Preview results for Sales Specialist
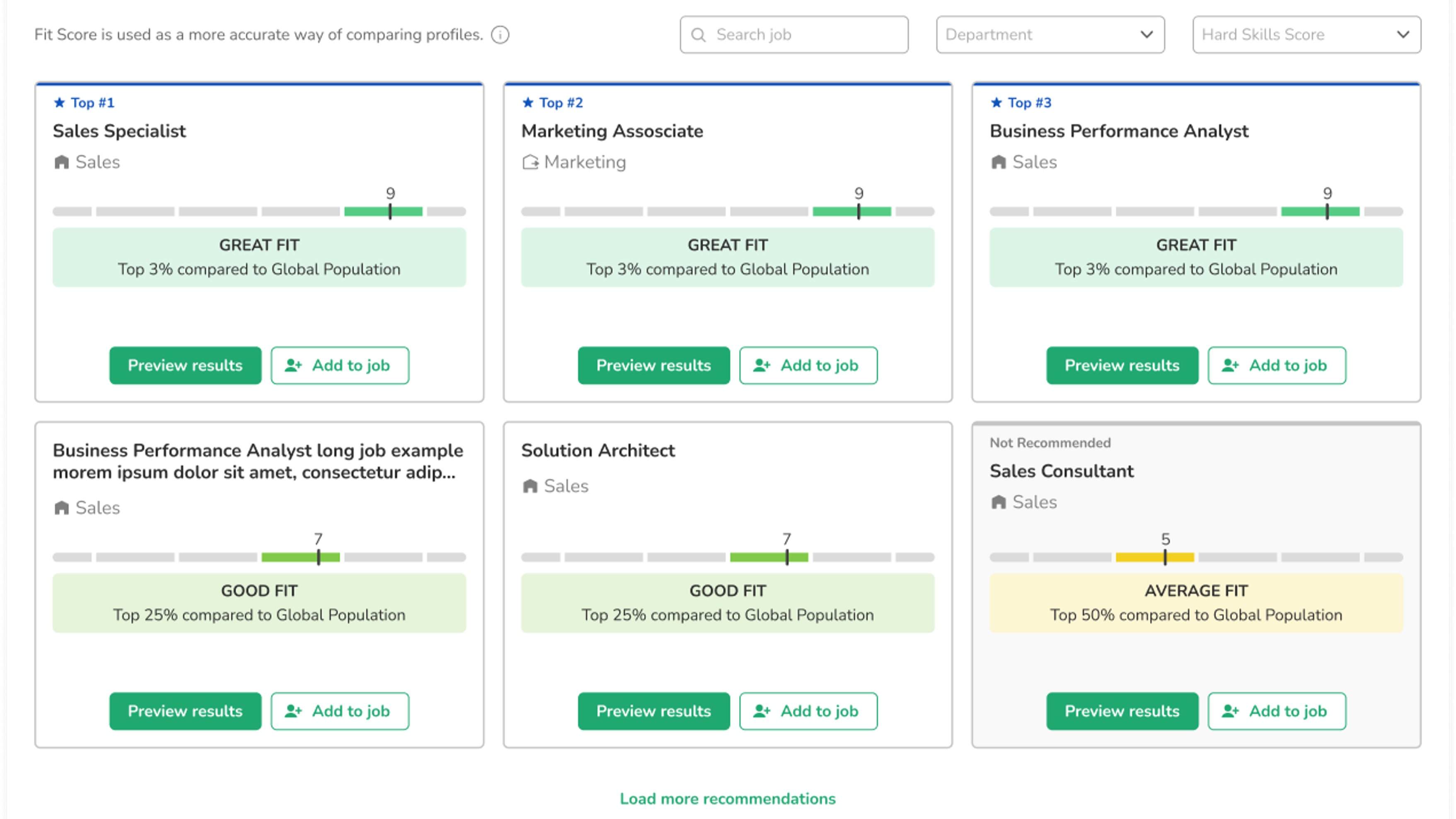 point(185,365)
